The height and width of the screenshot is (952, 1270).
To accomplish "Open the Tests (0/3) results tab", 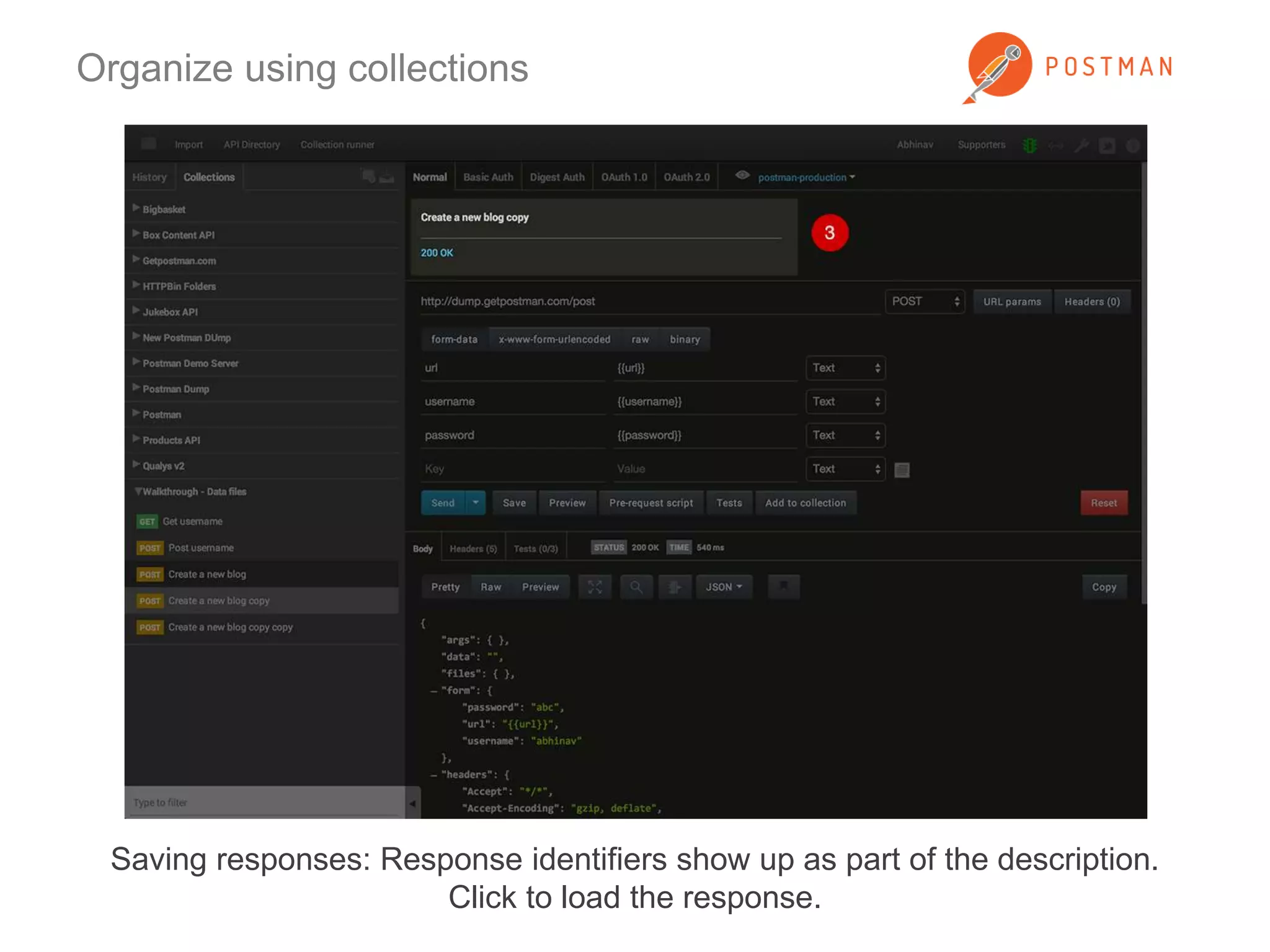I will pos(536,549).
